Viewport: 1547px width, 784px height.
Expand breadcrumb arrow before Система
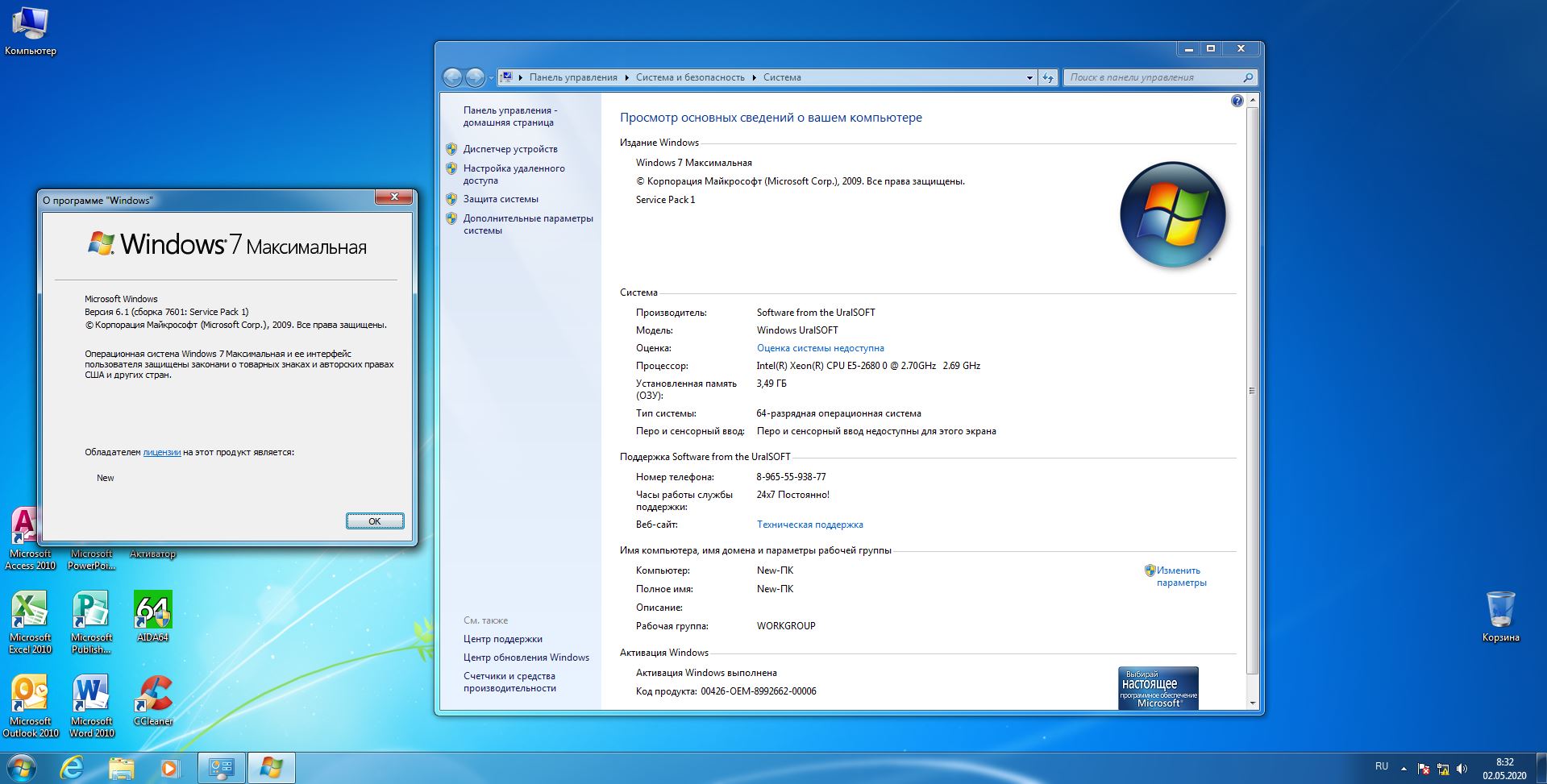755,77
